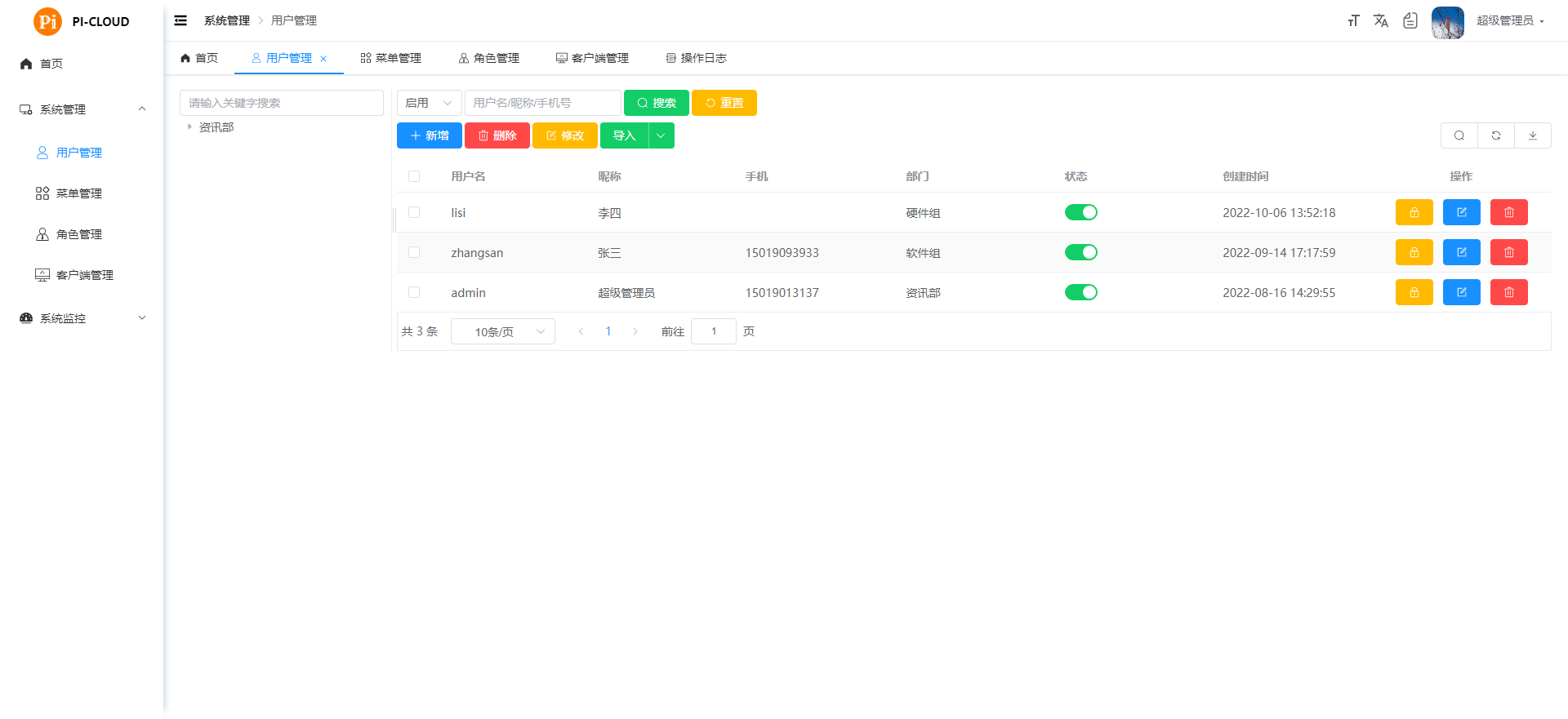Click blue edit icon for admin
Image resolution: width=1568 pixels, height=719 pixels.
[x=1462, y=292]
